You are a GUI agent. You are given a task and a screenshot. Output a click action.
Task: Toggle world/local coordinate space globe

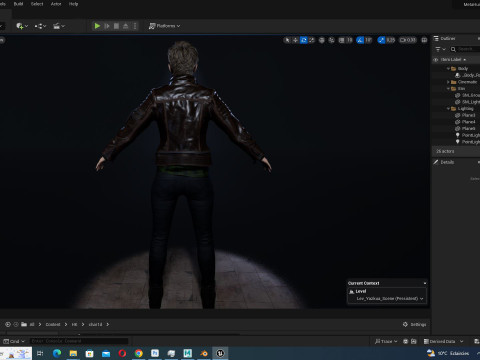click(322, 40)
